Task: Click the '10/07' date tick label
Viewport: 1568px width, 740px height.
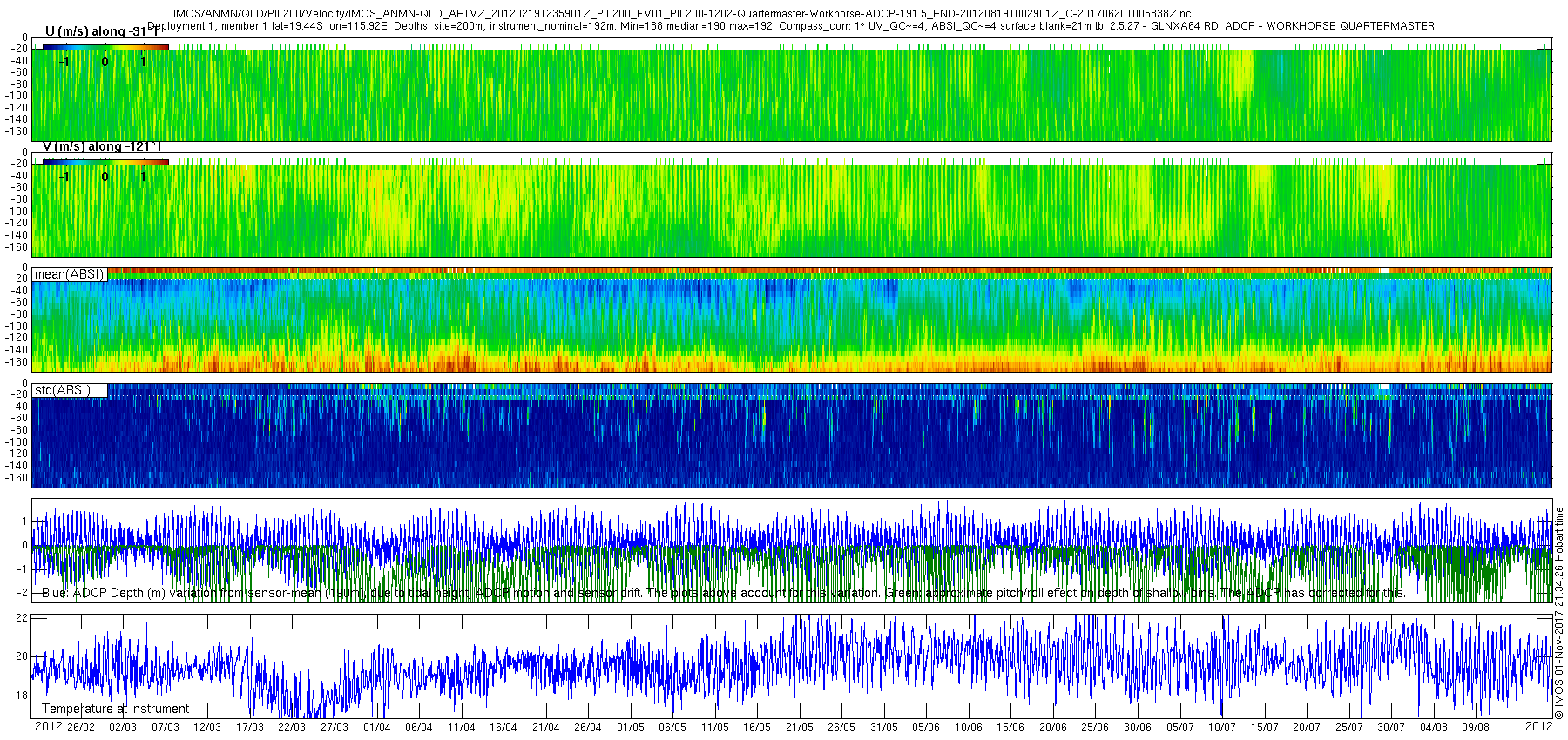Action: (x=1222, y=728)
